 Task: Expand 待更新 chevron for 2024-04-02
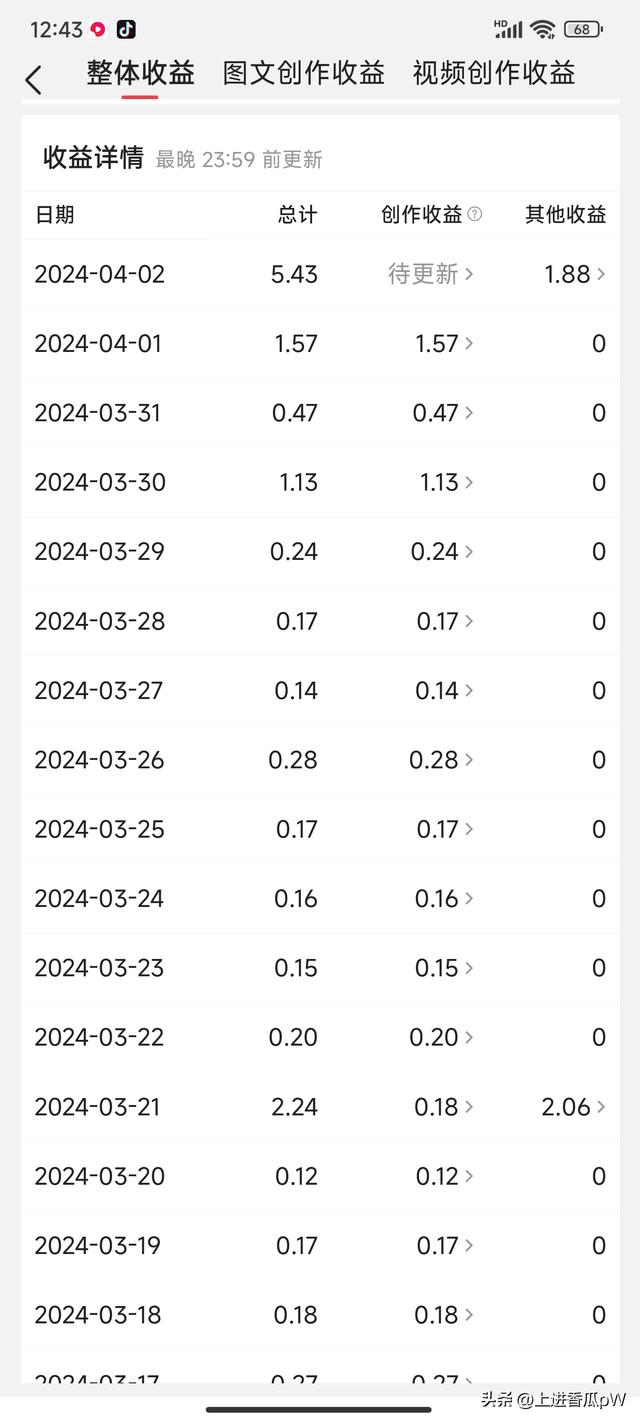tap(469, 274)
